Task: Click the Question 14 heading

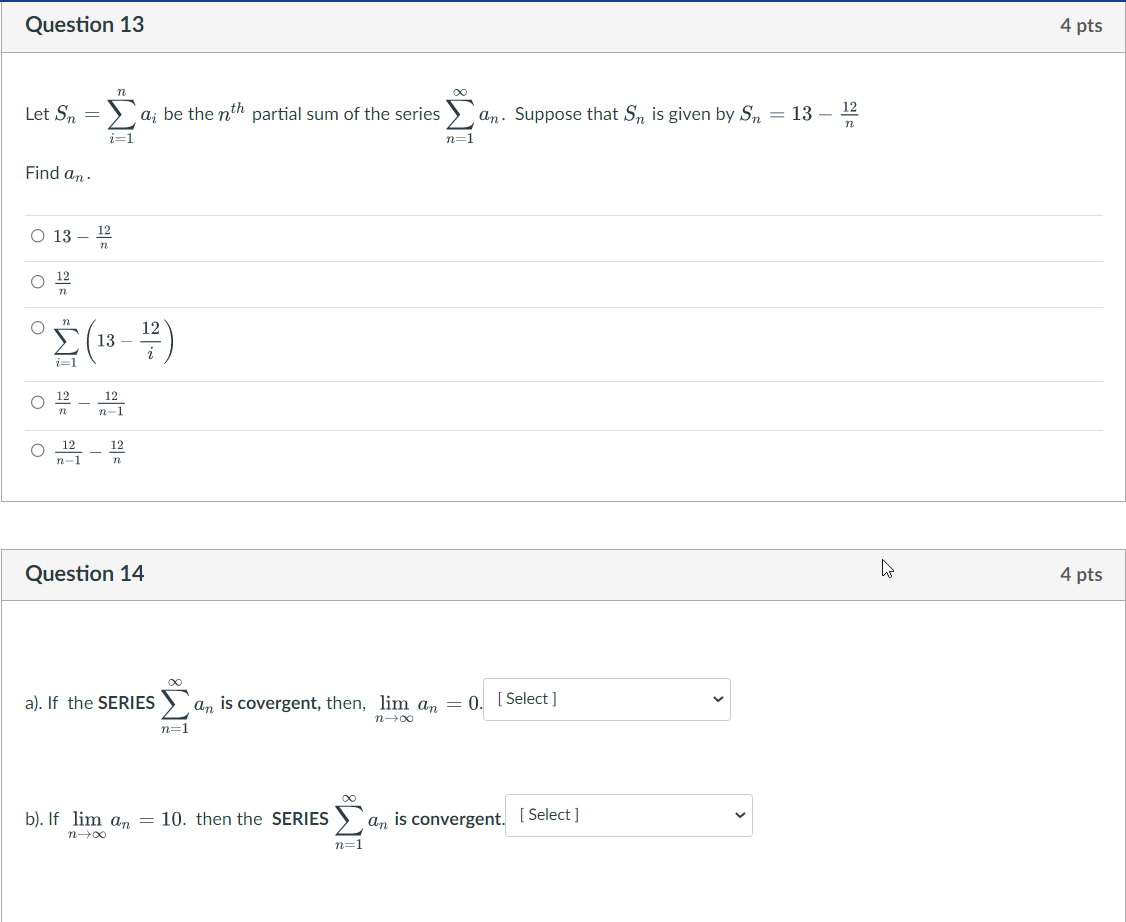Action: click(x=84, y=574)
